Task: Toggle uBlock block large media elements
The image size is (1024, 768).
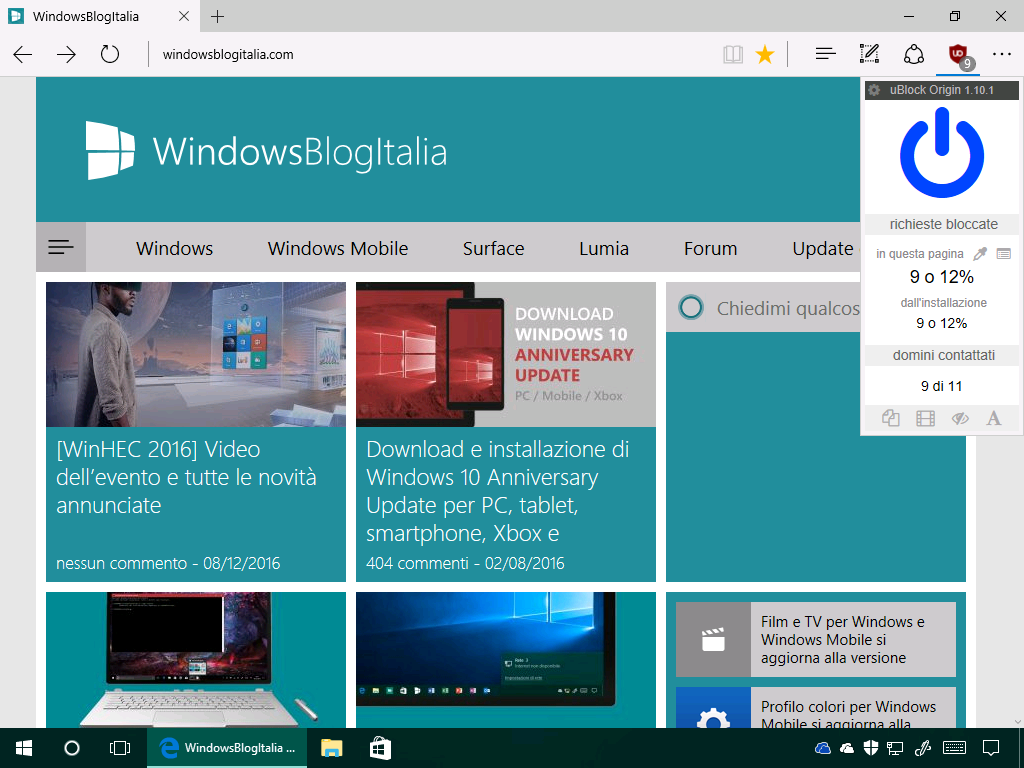Action: pos(925,418)
